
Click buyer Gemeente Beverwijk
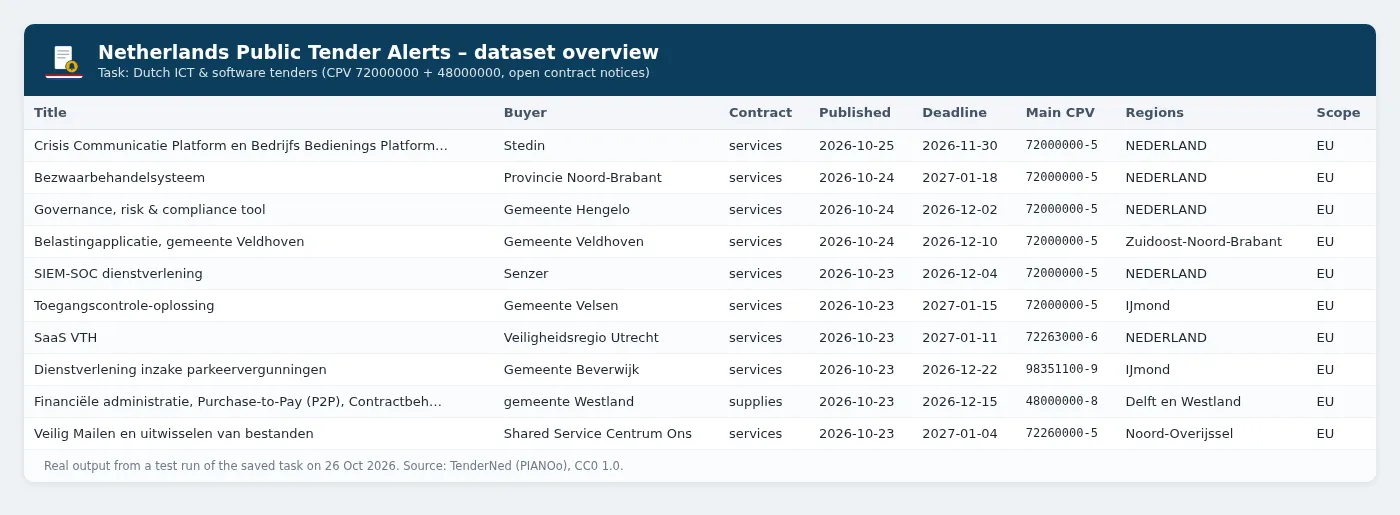point(571,370)
